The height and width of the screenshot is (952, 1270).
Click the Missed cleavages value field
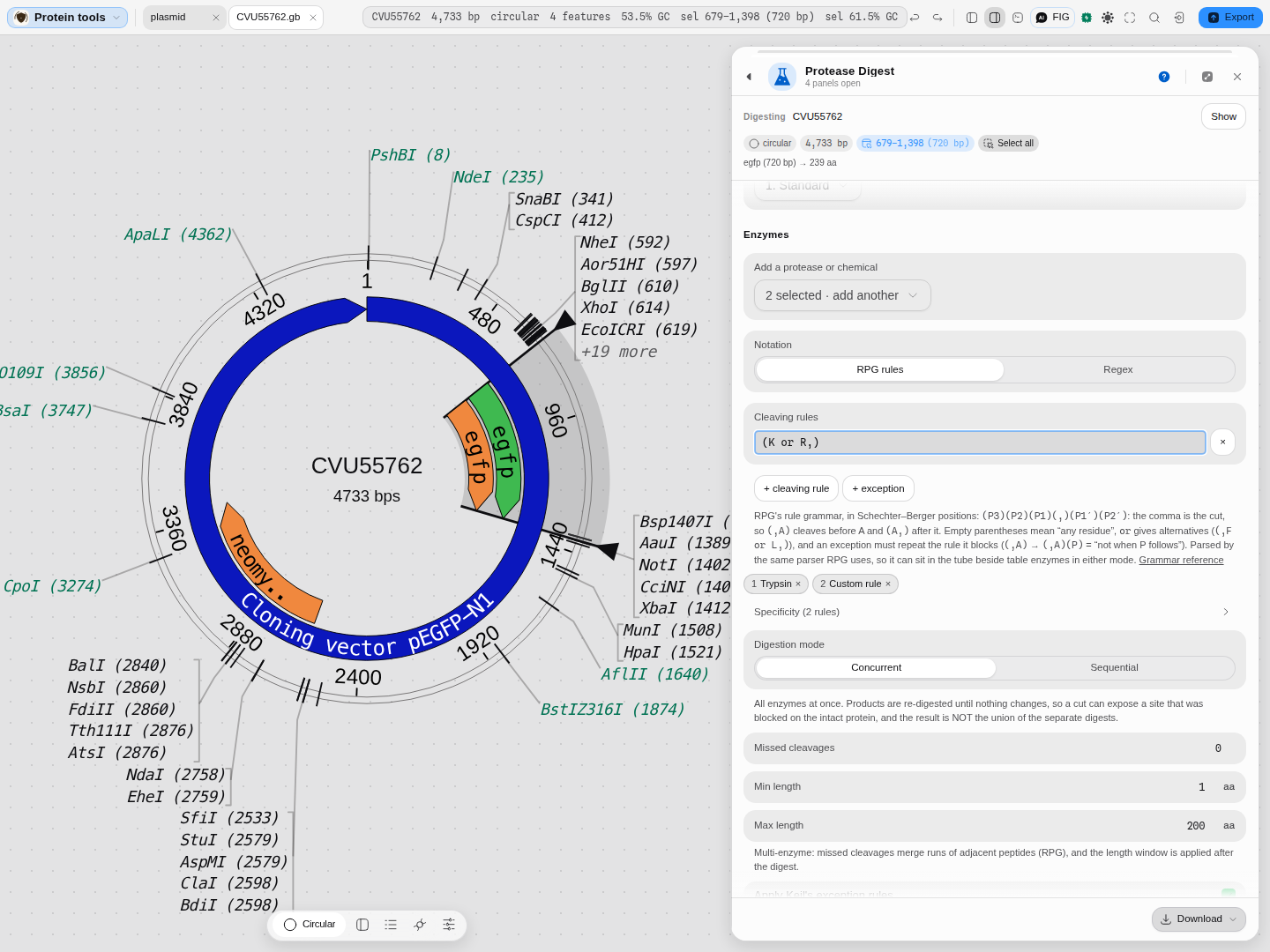click(x=1218, y=748)
